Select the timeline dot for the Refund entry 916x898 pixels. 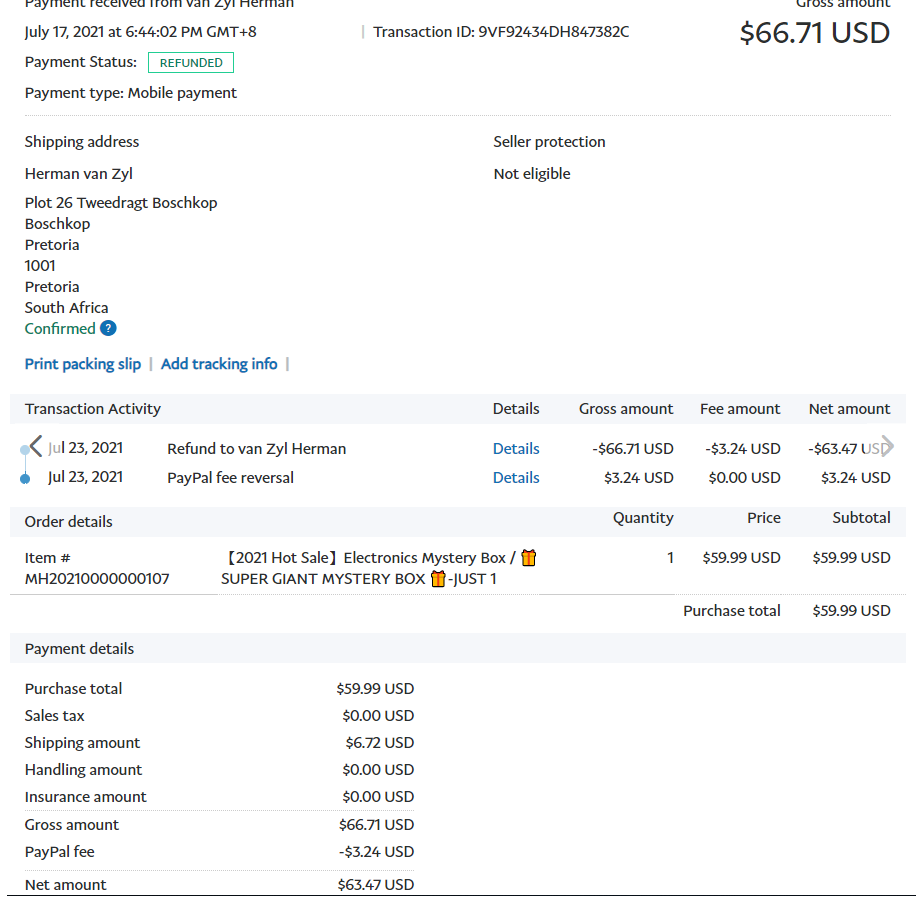pyautogui.click(x=25, y=450)
